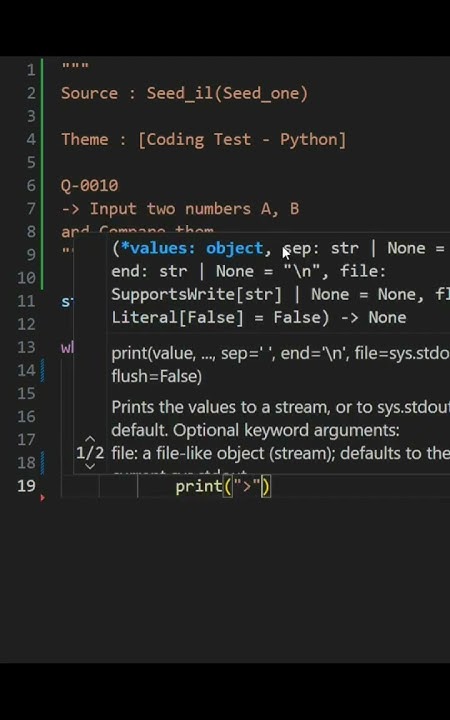The image size is (450, 720).
Task: Click the 'Q-0010' text line
Action: pos(90,186)
